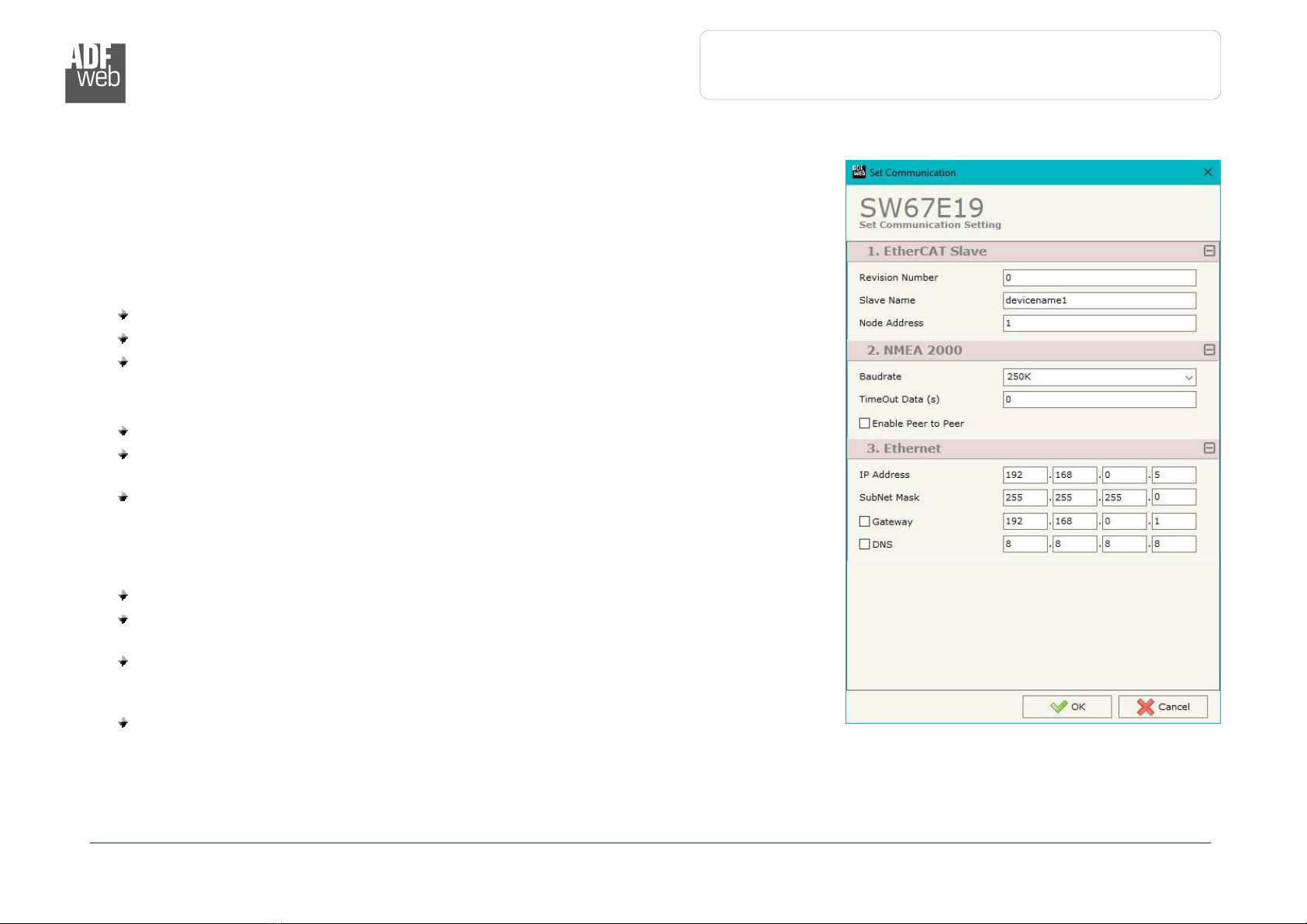Viewport: 1307px width, 924px height.
Task: Open the Baudrate dropdown showing 250K
Action: coord(1099,377)
